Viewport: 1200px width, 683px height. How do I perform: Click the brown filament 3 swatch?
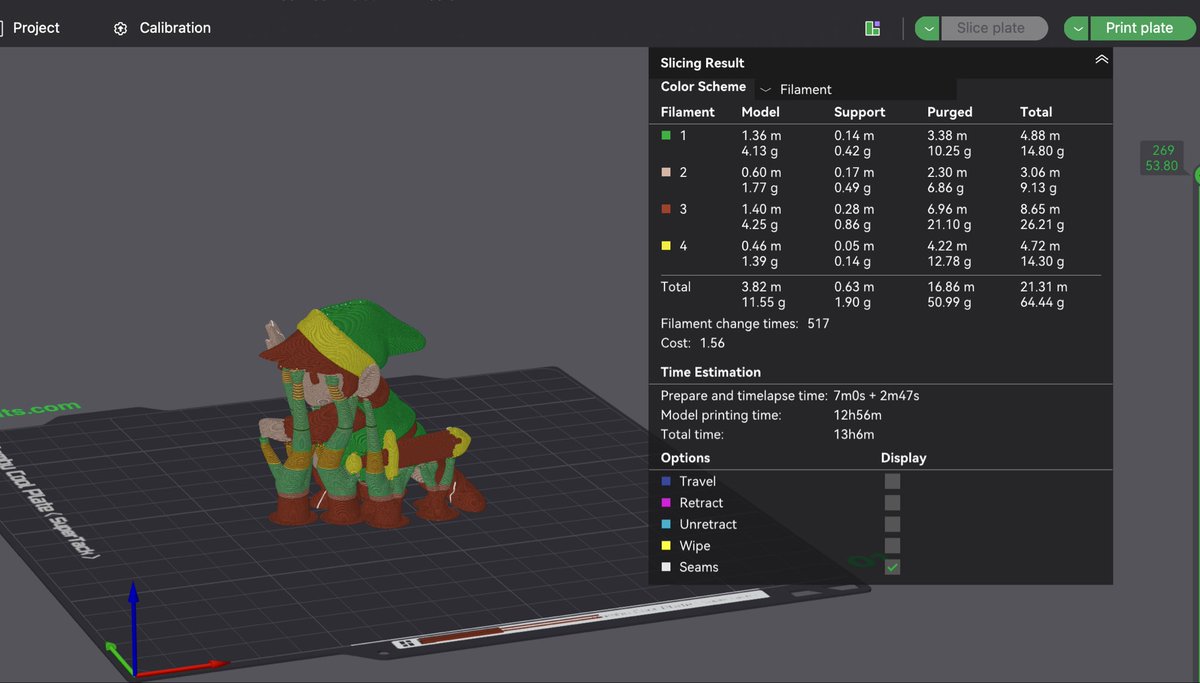(666, 209)
